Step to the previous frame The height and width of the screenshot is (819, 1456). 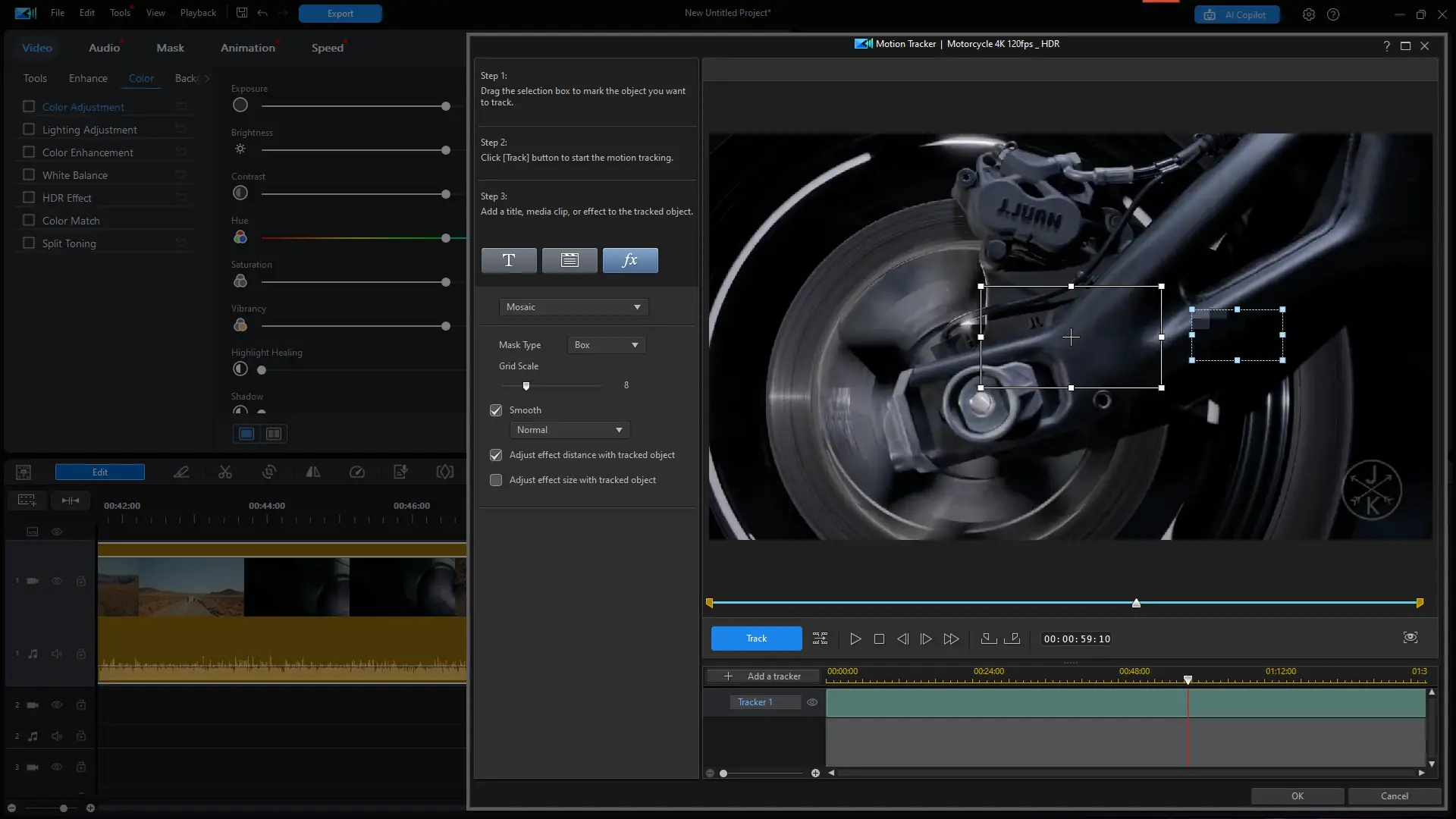pyautogui.click(x=902, y=639)
